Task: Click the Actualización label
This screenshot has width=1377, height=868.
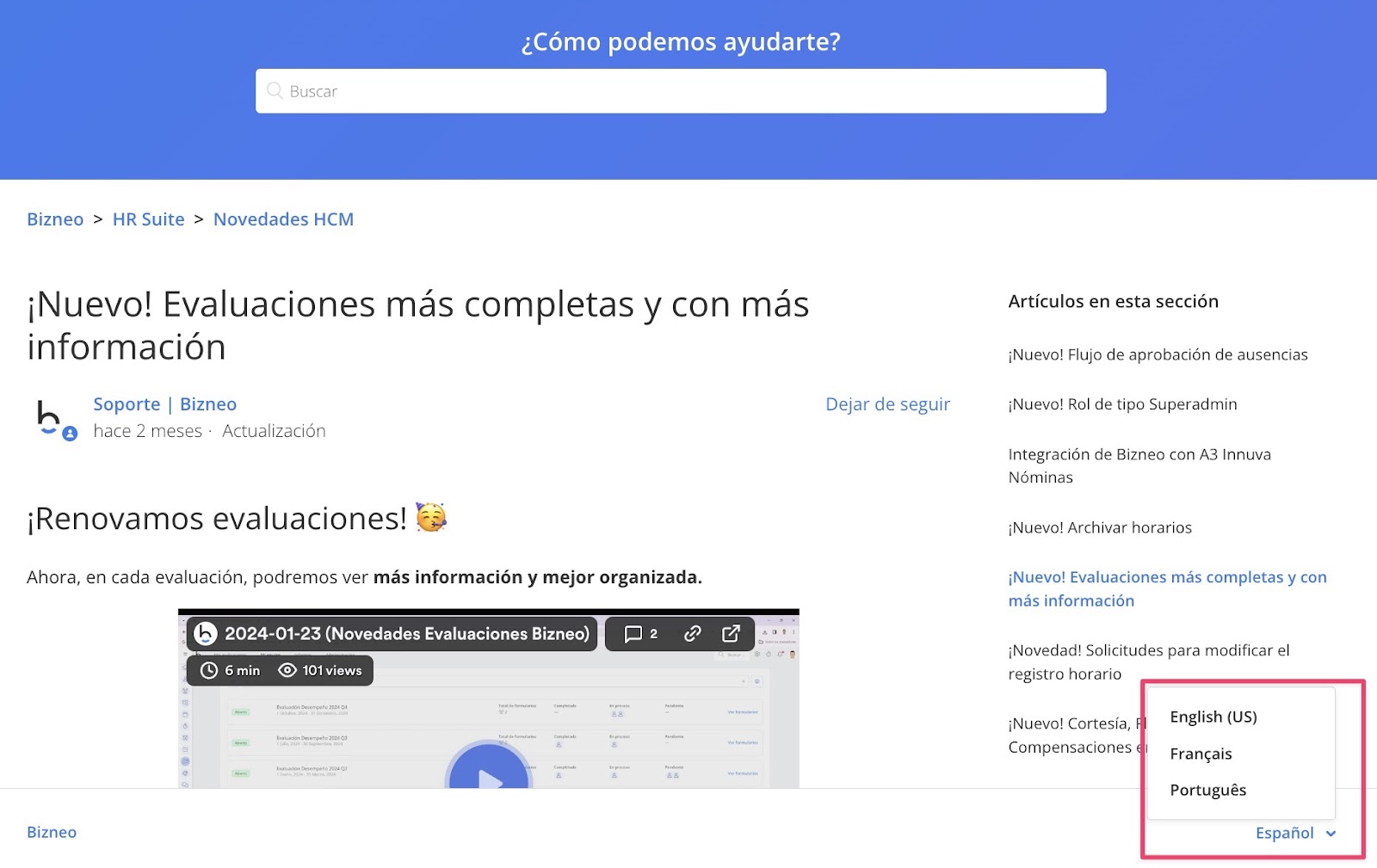Action: pos(274,431)
